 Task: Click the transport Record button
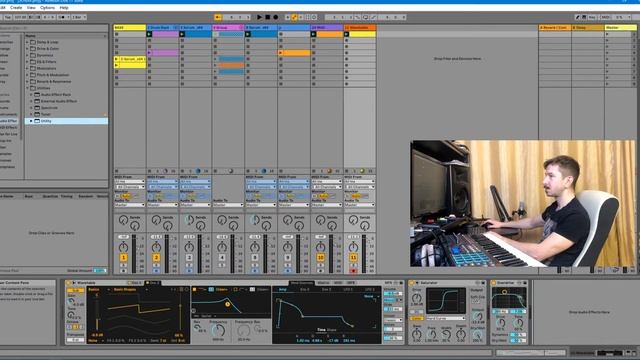(276, 17)
